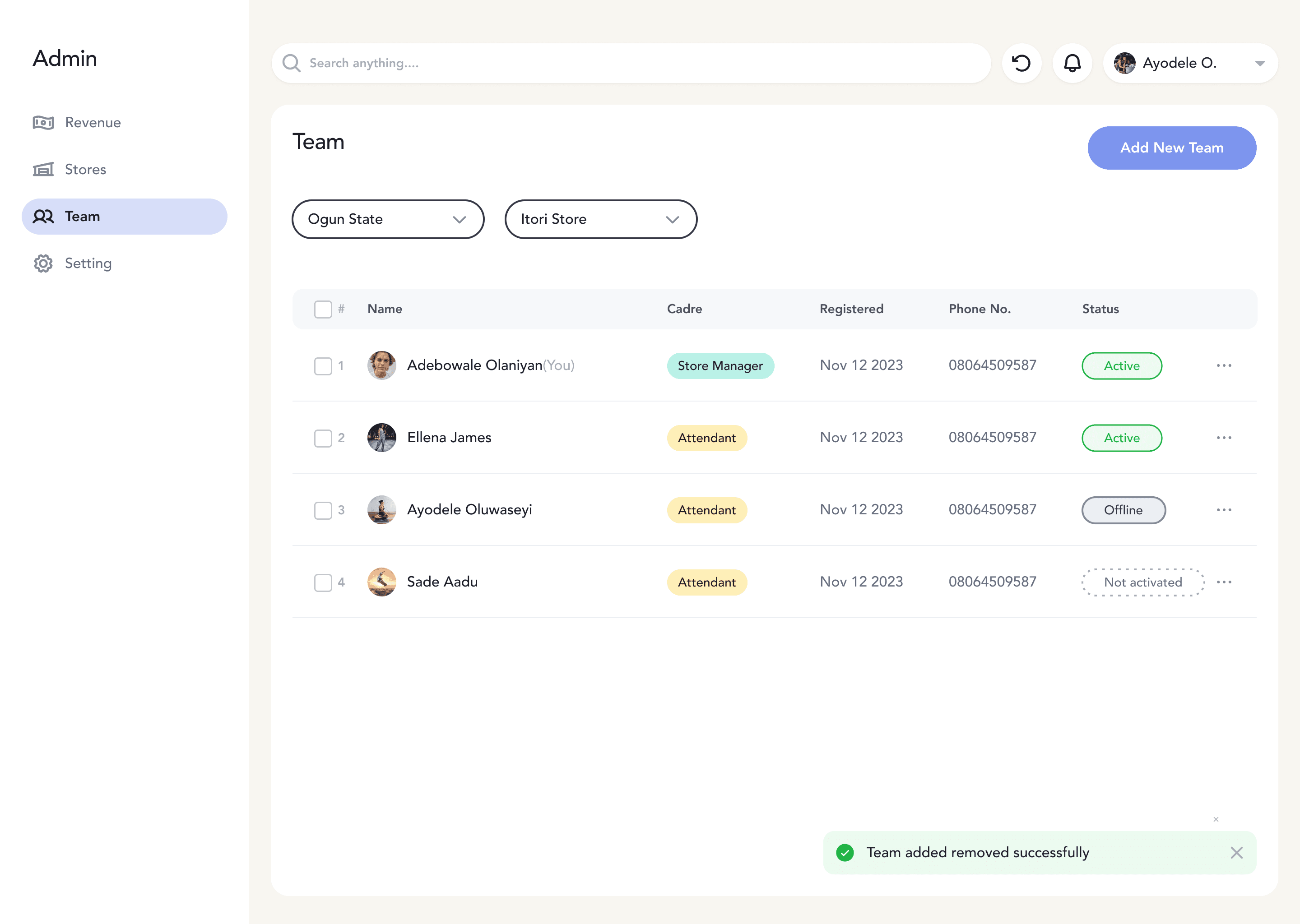Go to Revenue in sidebar

tap(92, 122)
